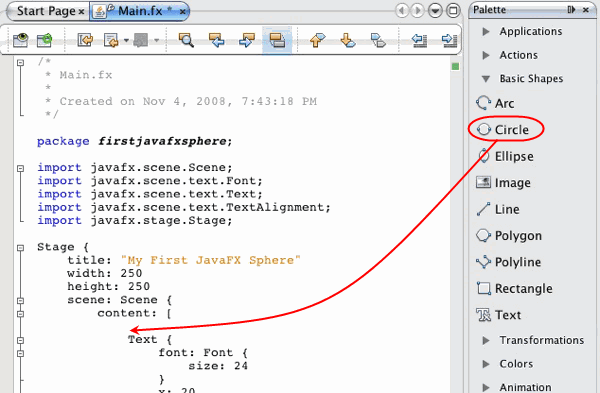The image size is (600, 393).
Task: Click the Preview design eye icon
Action: 20,40
